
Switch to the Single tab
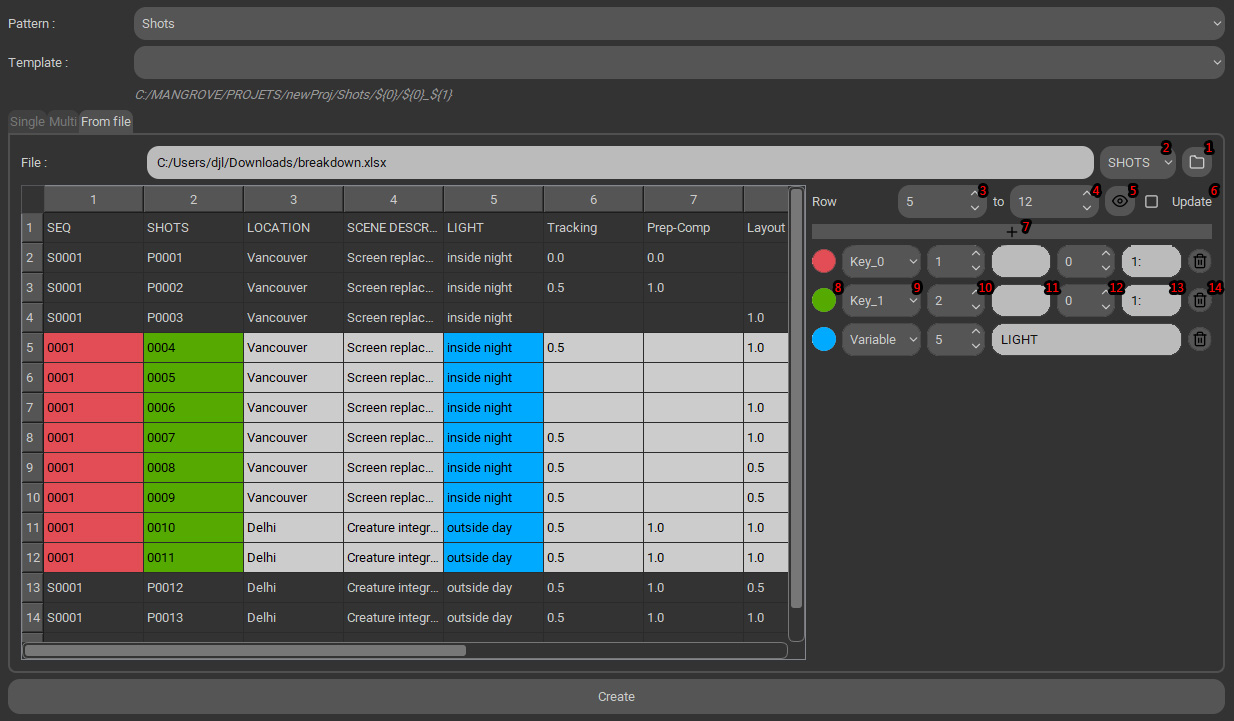[27, 121]
